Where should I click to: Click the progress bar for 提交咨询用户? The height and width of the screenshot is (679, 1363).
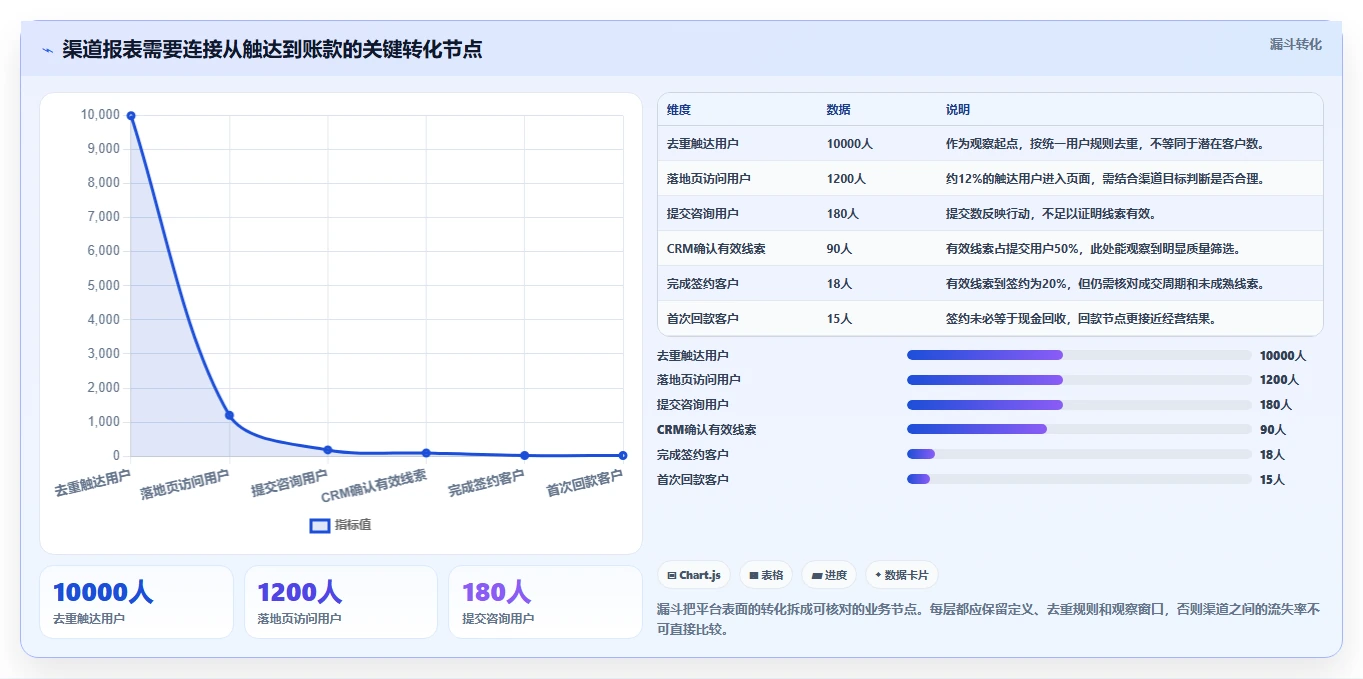(x=1079, y=405)
